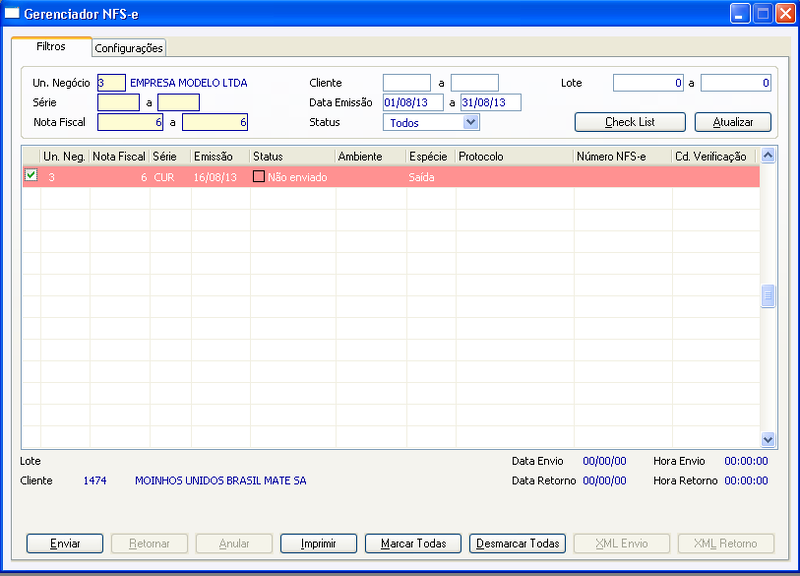The image size is (800, 576).
Task: Click the Protocolo column header
Action: pos(515,156)
